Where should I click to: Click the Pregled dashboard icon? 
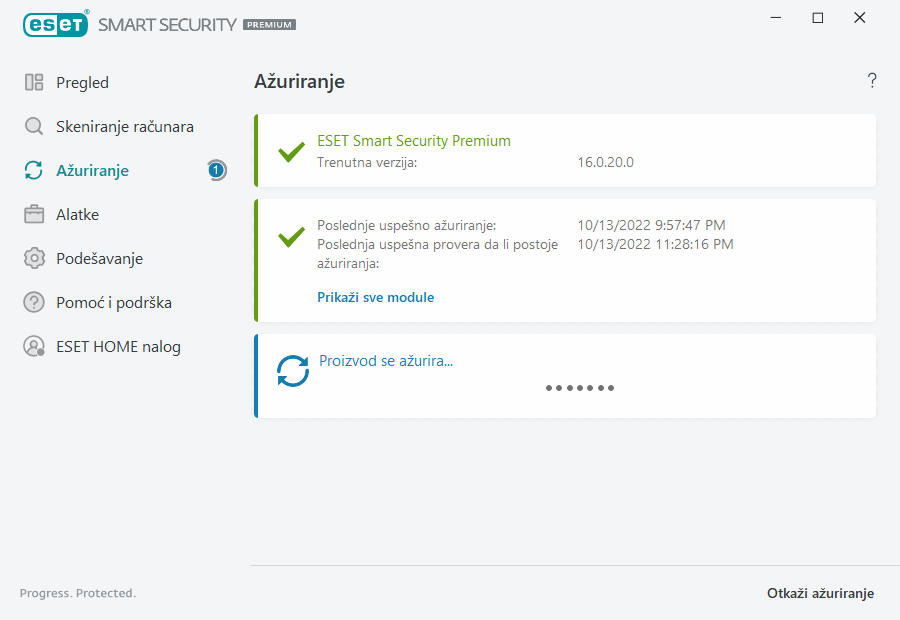(x=34, y=83)
